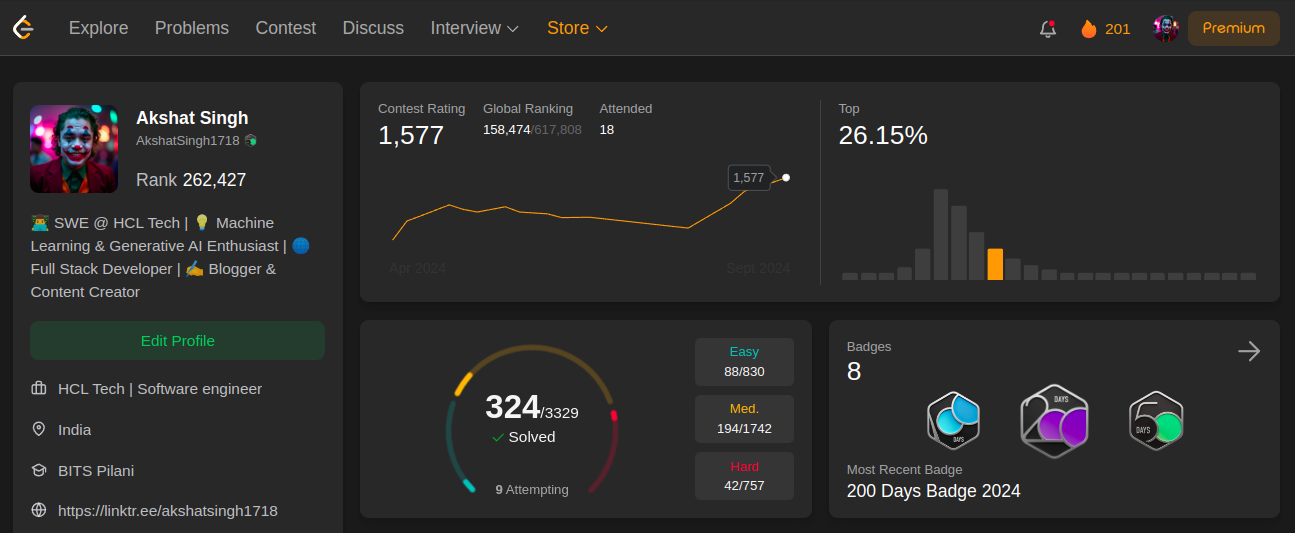The image size is (1295, 533).
Task: Click the Apr 2024 graph label
Action: point(418,268)
